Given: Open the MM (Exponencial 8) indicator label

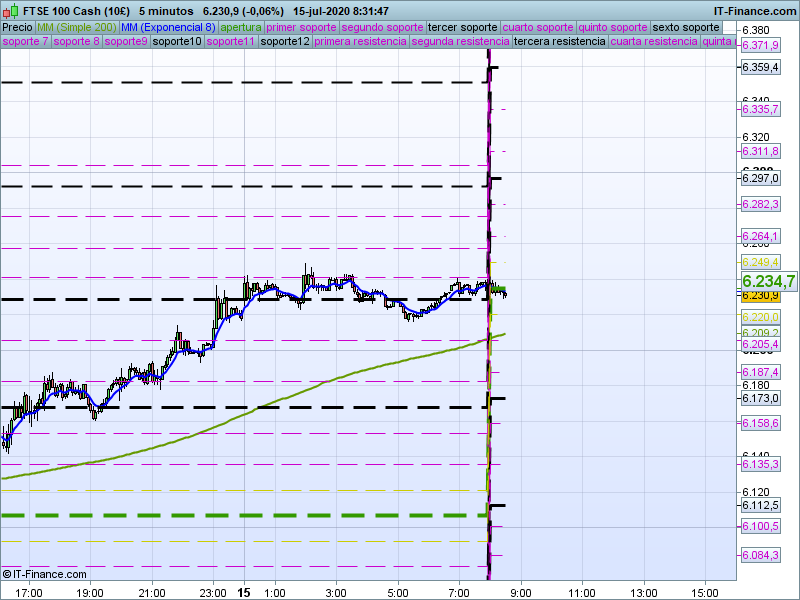Looking at the screenshot, I should click(168, 28).
